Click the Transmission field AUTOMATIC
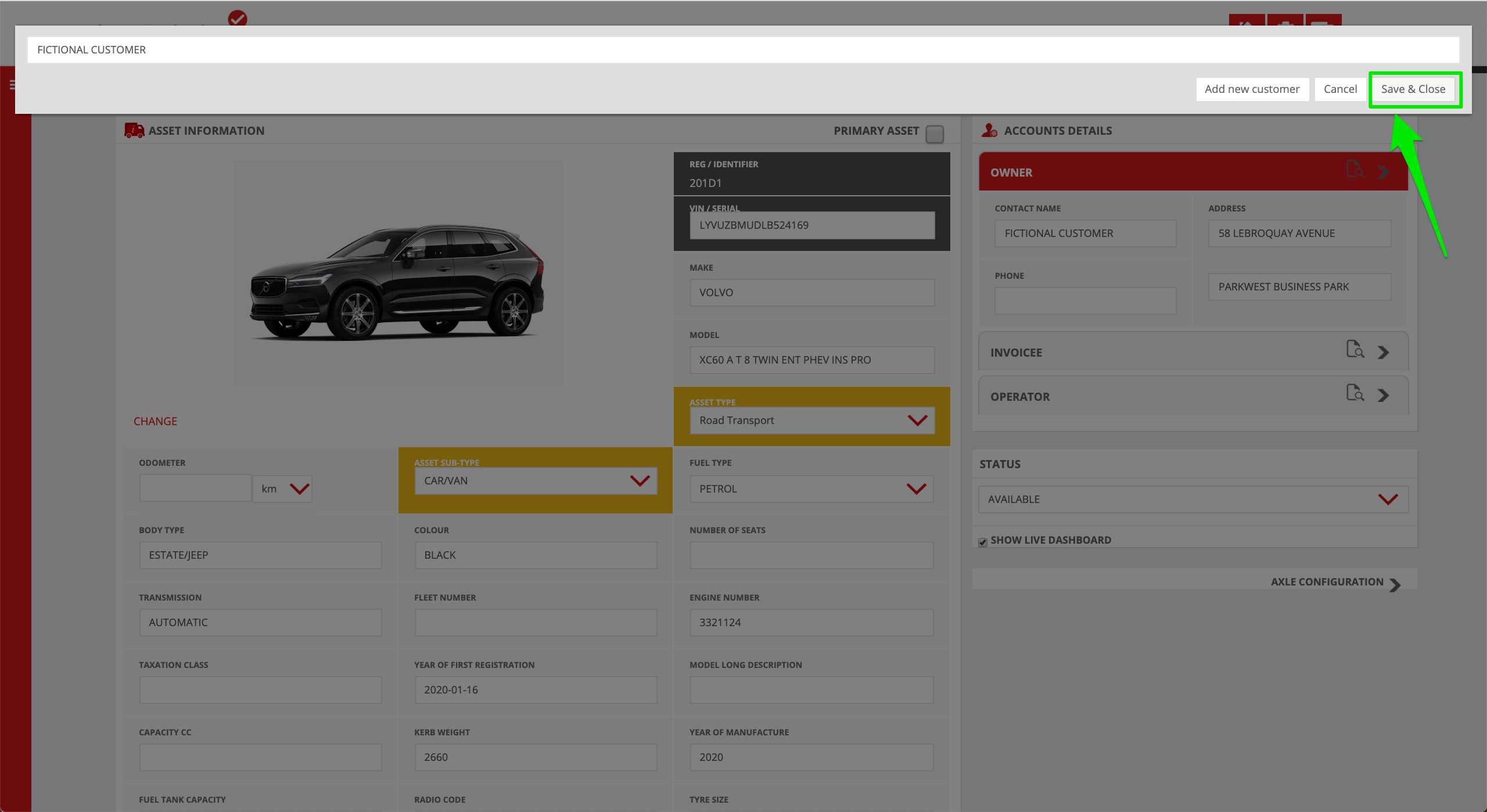This screenshot has height=812, width=1487. tap(260, 623)
